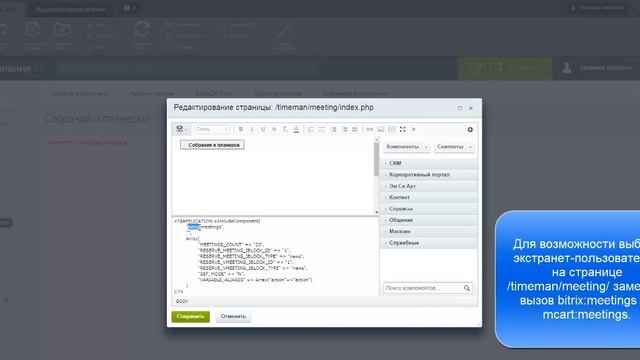Open the text color picker icon

(296, 129)
